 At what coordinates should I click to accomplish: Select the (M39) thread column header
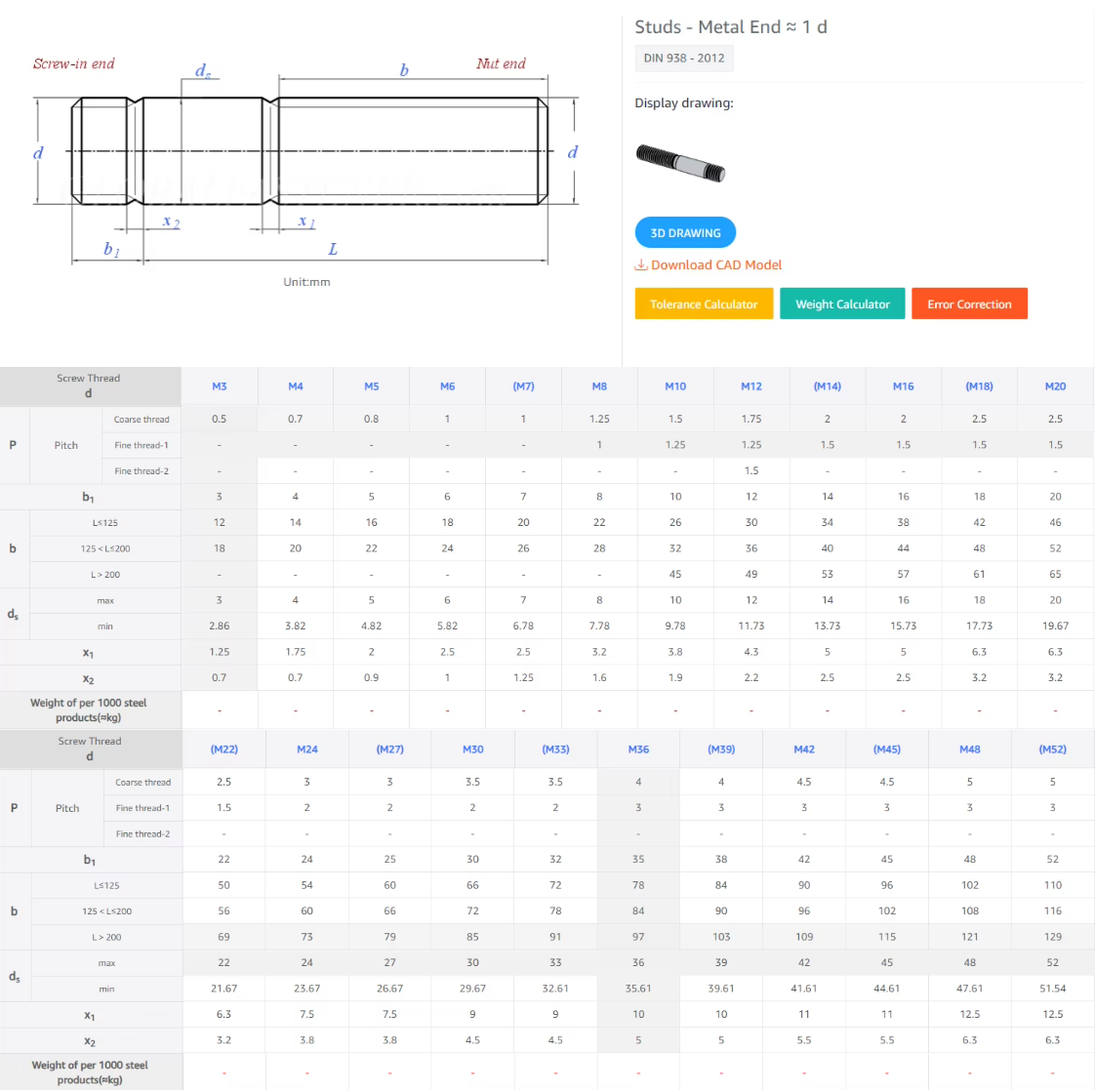pos(721,749)
